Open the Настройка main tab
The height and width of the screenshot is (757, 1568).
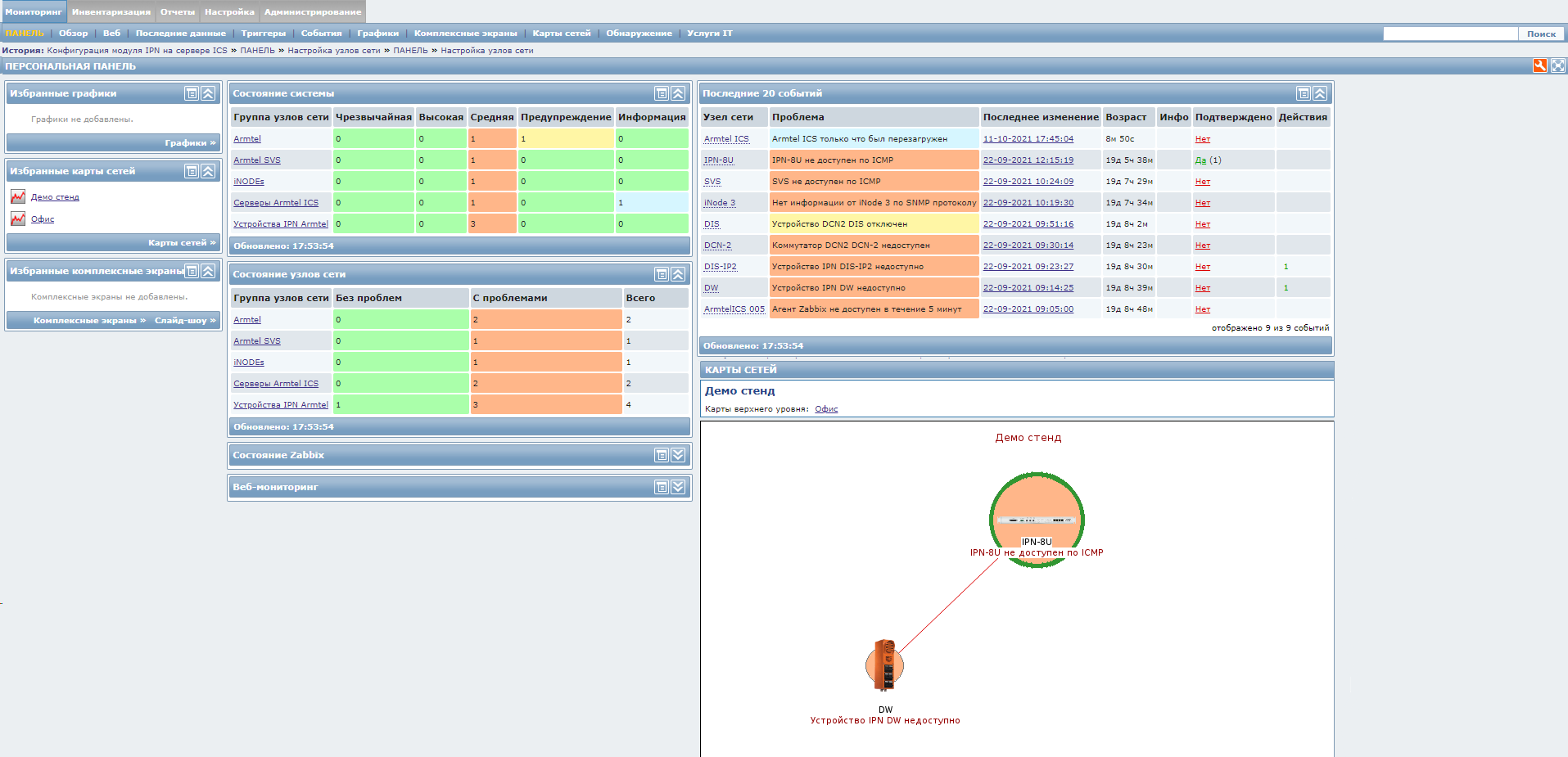(x=229, y=11)
